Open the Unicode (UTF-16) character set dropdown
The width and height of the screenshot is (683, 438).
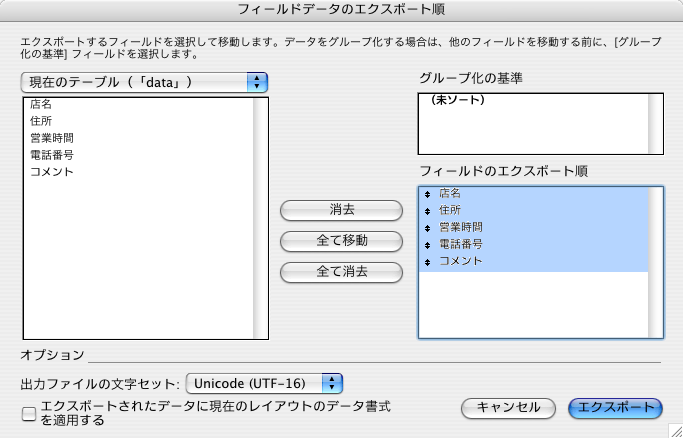coord(264,384)
